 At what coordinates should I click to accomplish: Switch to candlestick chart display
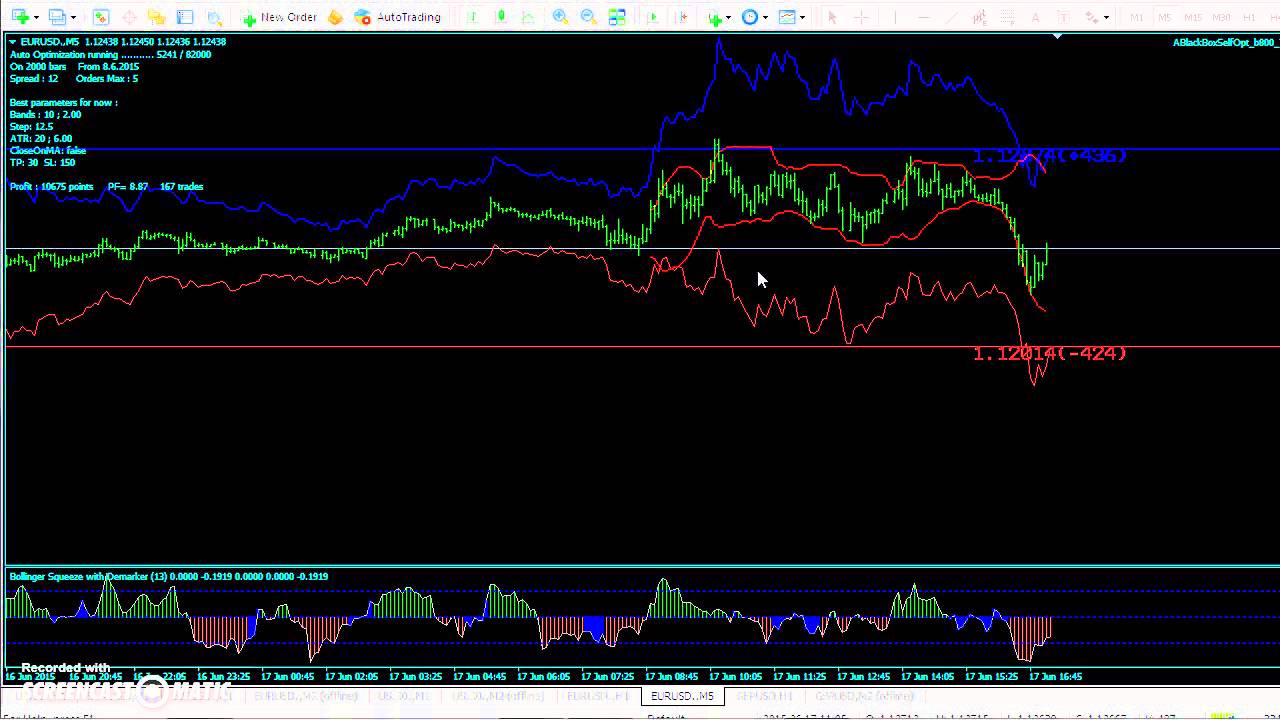pyautogui.click(x=501, y=17)
